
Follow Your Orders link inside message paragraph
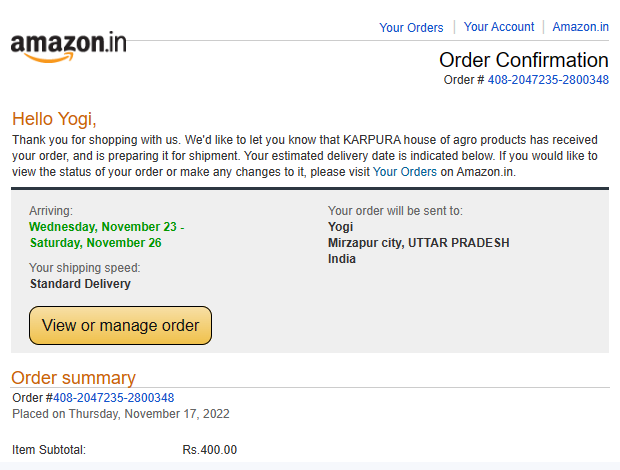(x=405, y=172)
